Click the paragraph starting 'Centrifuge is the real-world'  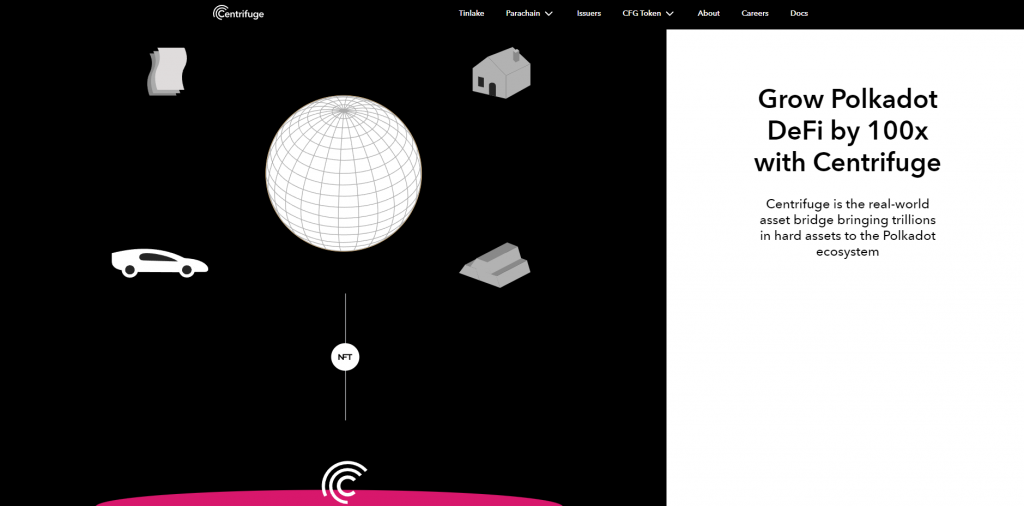pyautogui.click(x=847, y=227)
